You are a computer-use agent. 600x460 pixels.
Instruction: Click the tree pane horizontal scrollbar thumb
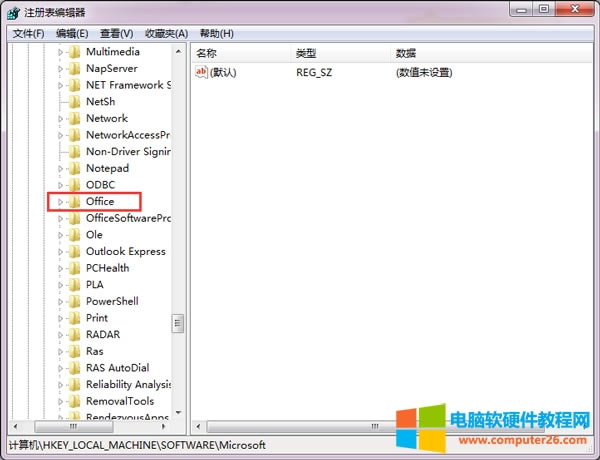tap(73, 426)
